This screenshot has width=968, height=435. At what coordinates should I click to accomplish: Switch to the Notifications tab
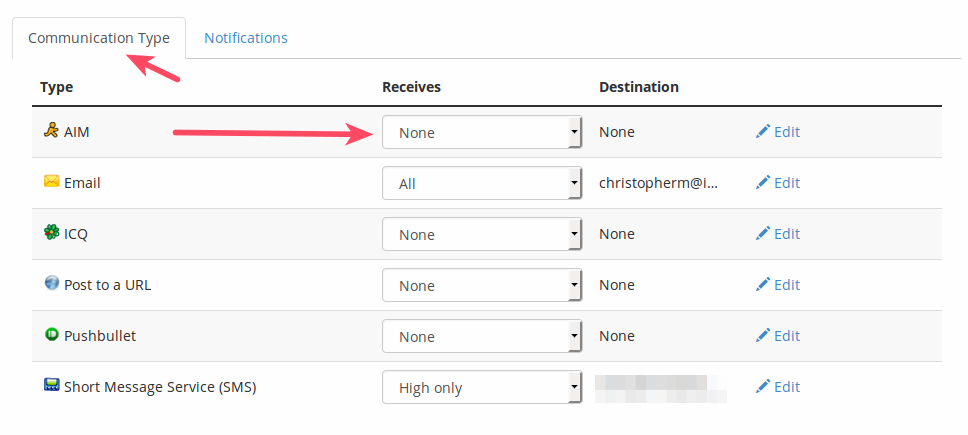[x=246, y=38]
